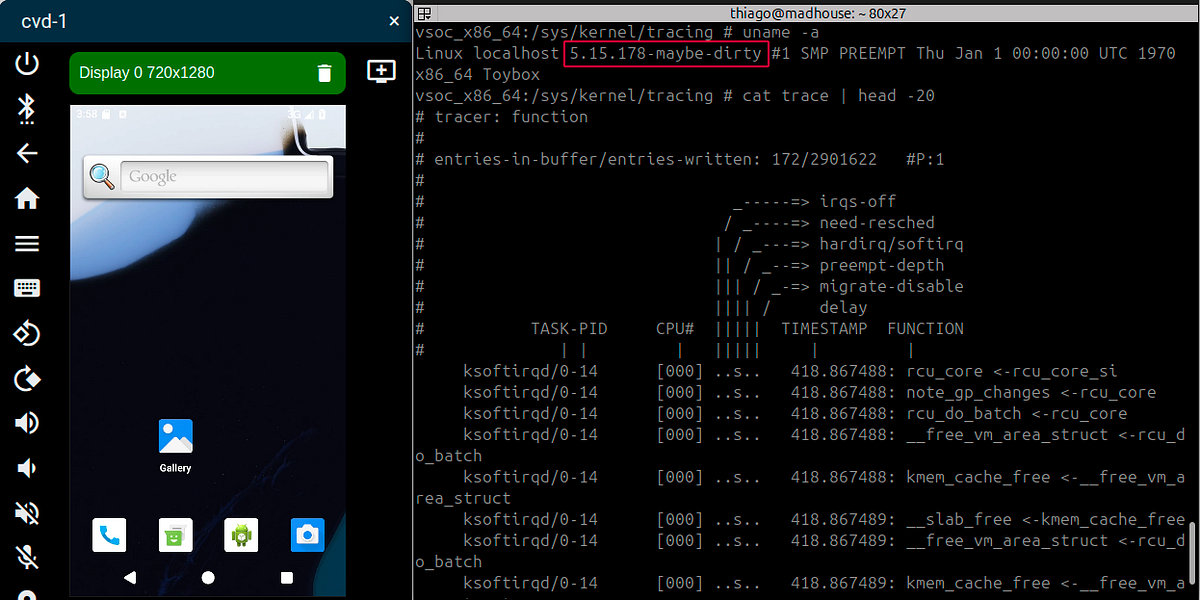Mute the device microphone

point(27,556)
